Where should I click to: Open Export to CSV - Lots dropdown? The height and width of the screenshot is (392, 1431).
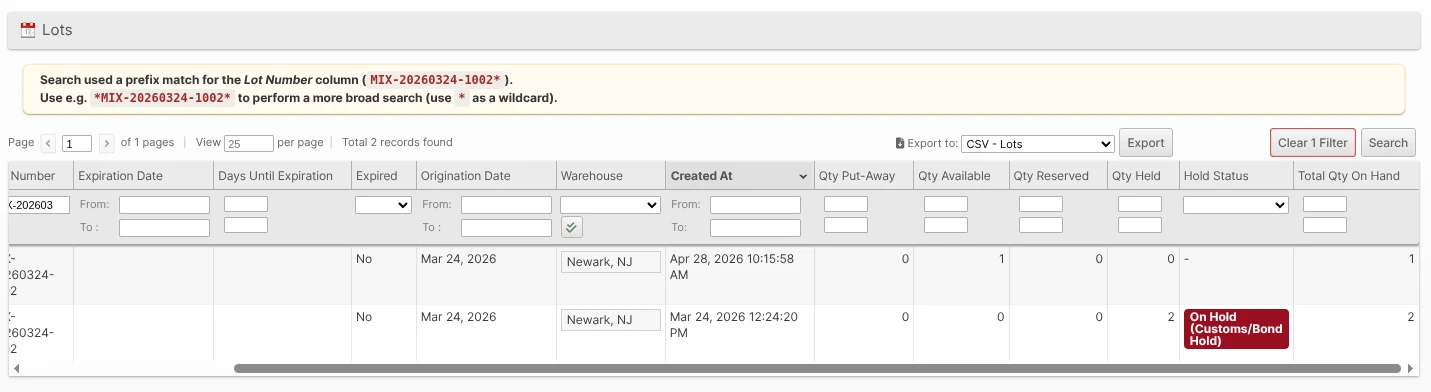[1037, 143]
